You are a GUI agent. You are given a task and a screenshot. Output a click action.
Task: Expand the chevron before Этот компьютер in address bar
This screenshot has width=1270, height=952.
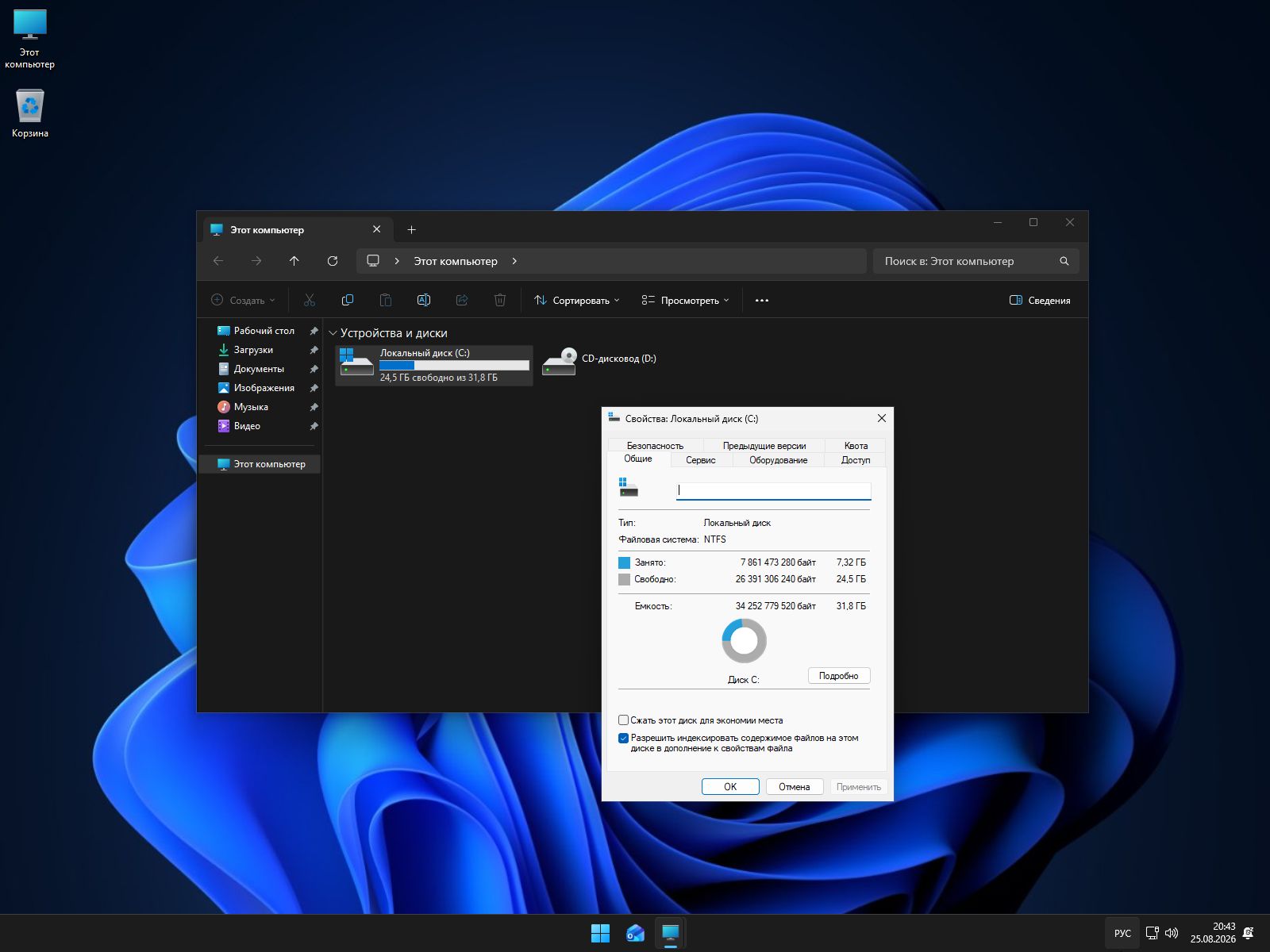[397, 261]
